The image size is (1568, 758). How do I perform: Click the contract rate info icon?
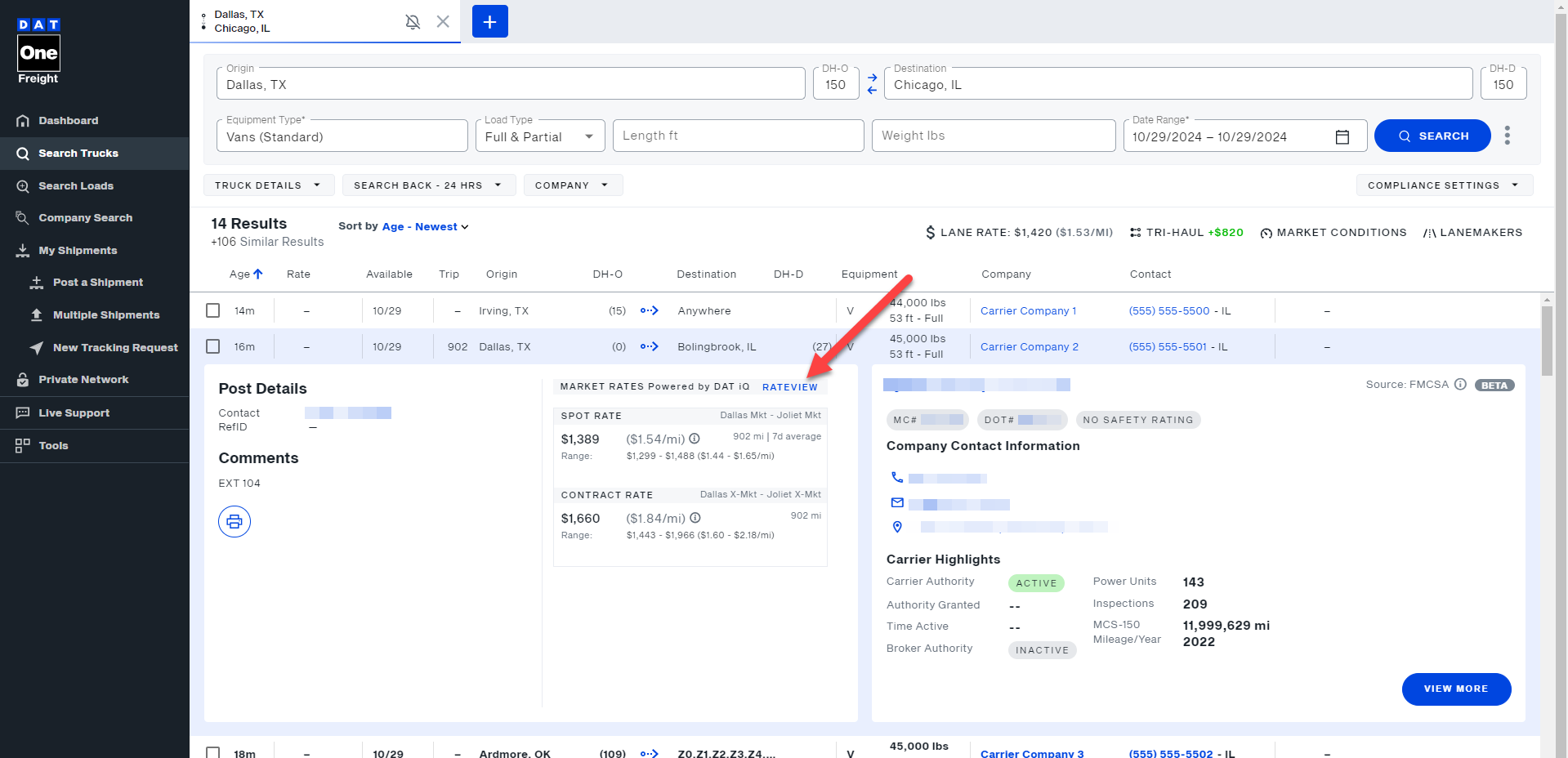695,518
